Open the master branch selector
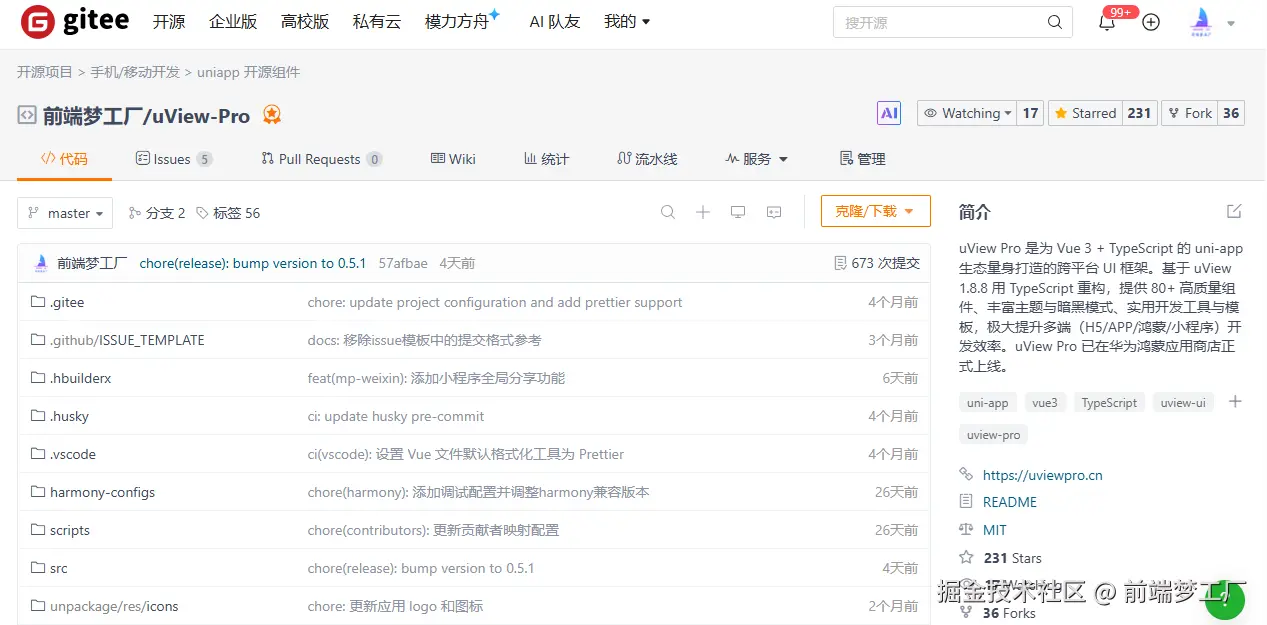The width and height of the screenshot is (1267, 625). (x=65, y=213)
